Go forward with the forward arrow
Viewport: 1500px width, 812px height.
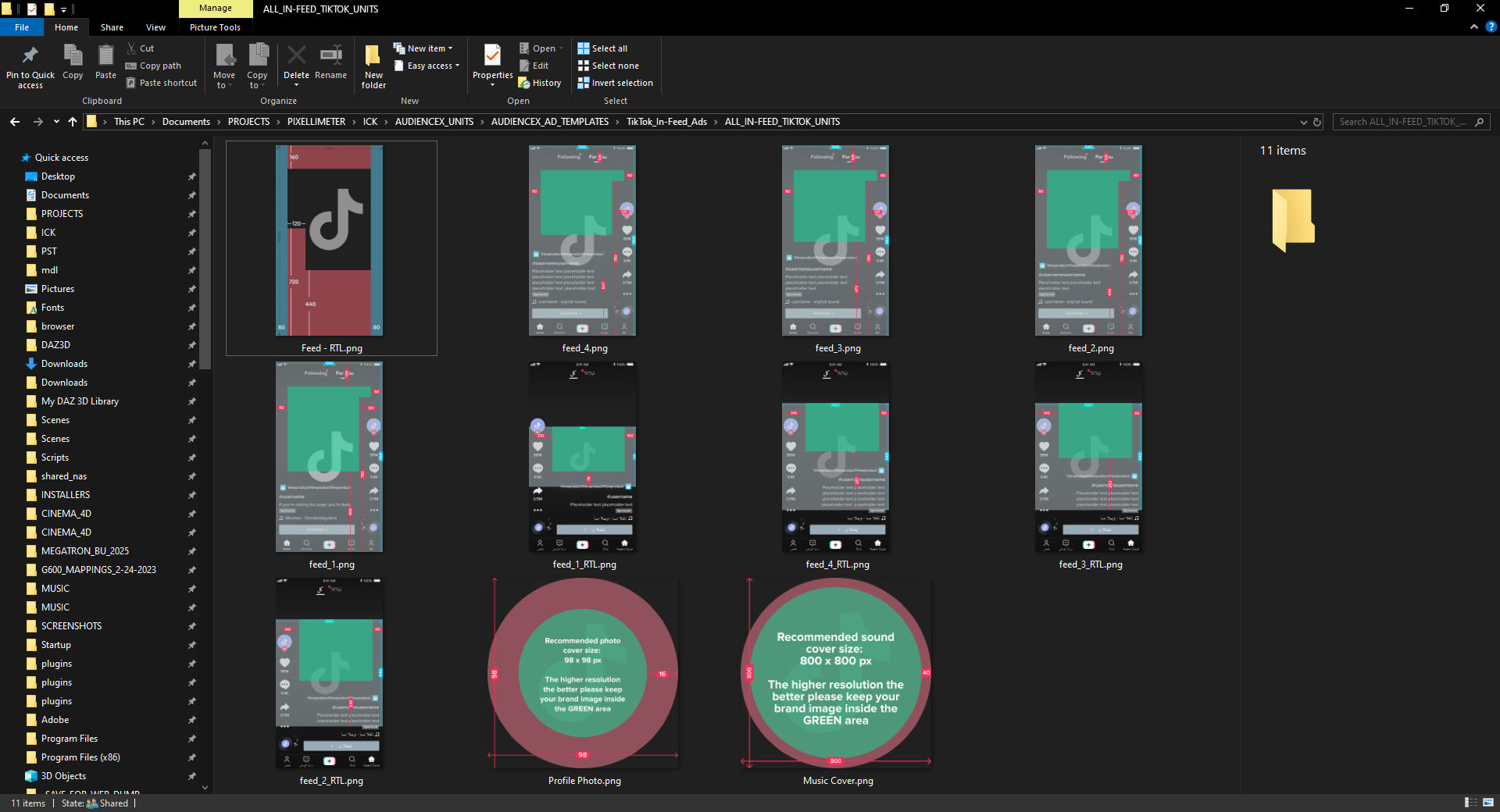pyautogui.click(x=38, y=122)
